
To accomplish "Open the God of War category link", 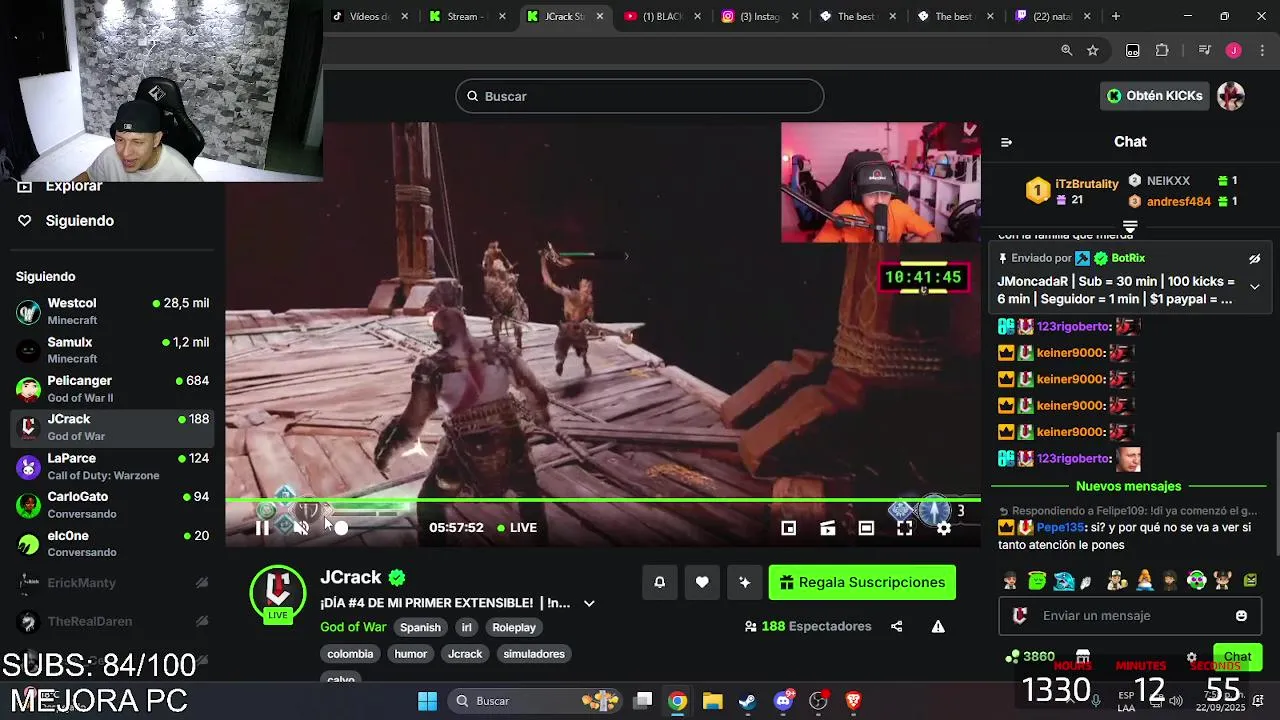I will click(353, 627).
